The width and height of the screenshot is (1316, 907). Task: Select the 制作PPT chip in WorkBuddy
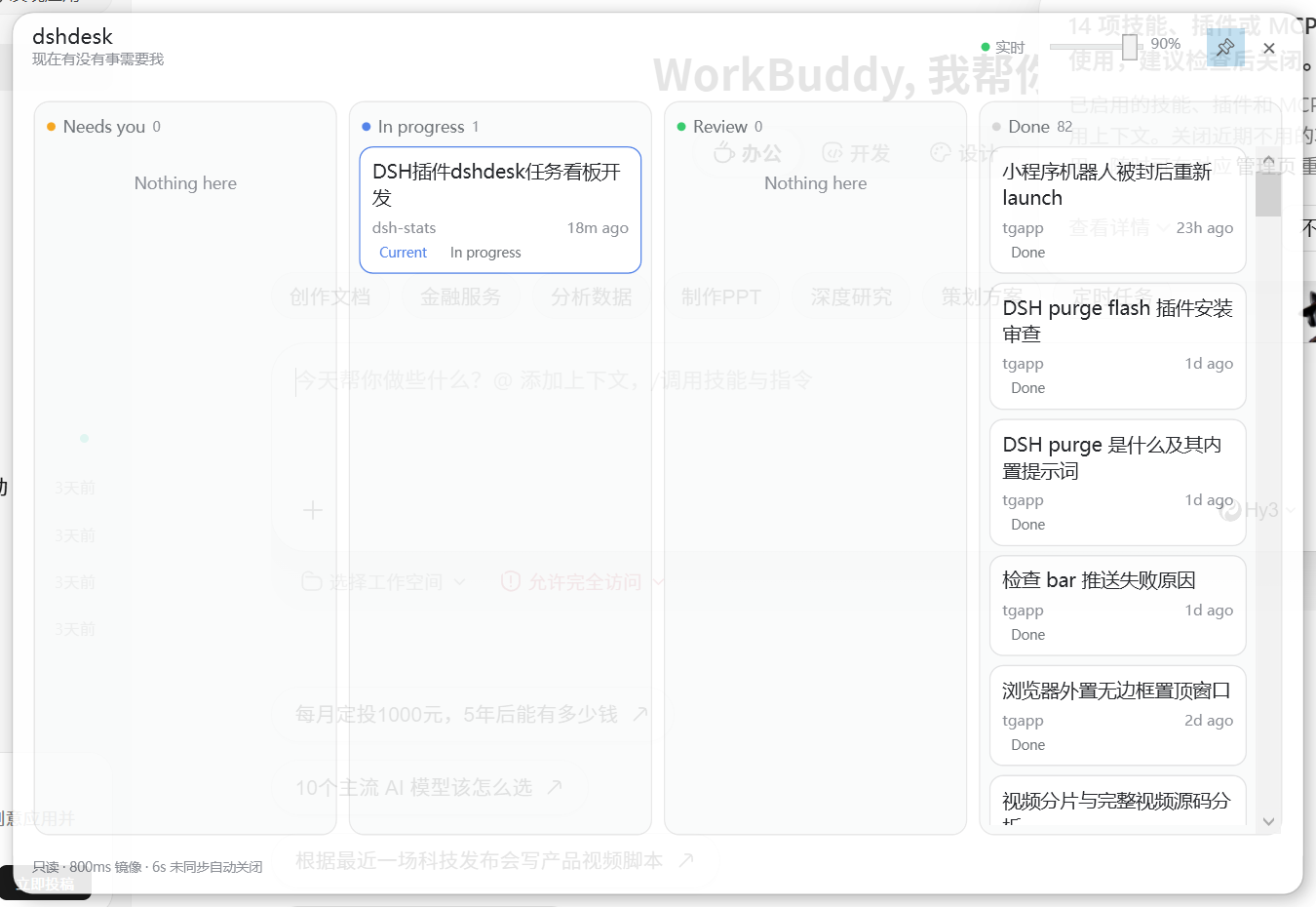pos(720,296)
